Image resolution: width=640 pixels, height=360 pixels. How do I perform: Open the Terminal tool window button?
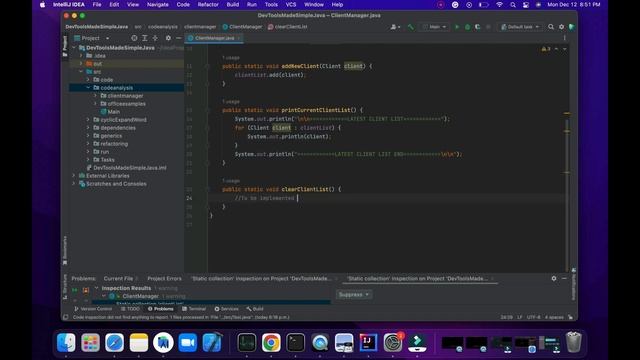[194, 309]
